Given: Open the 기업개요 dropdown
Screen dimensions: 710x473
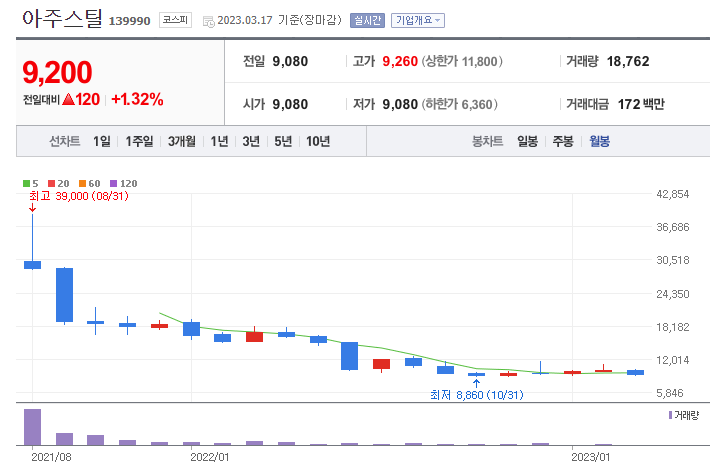Looking at the screenshot, I should [x=418, y=20].
